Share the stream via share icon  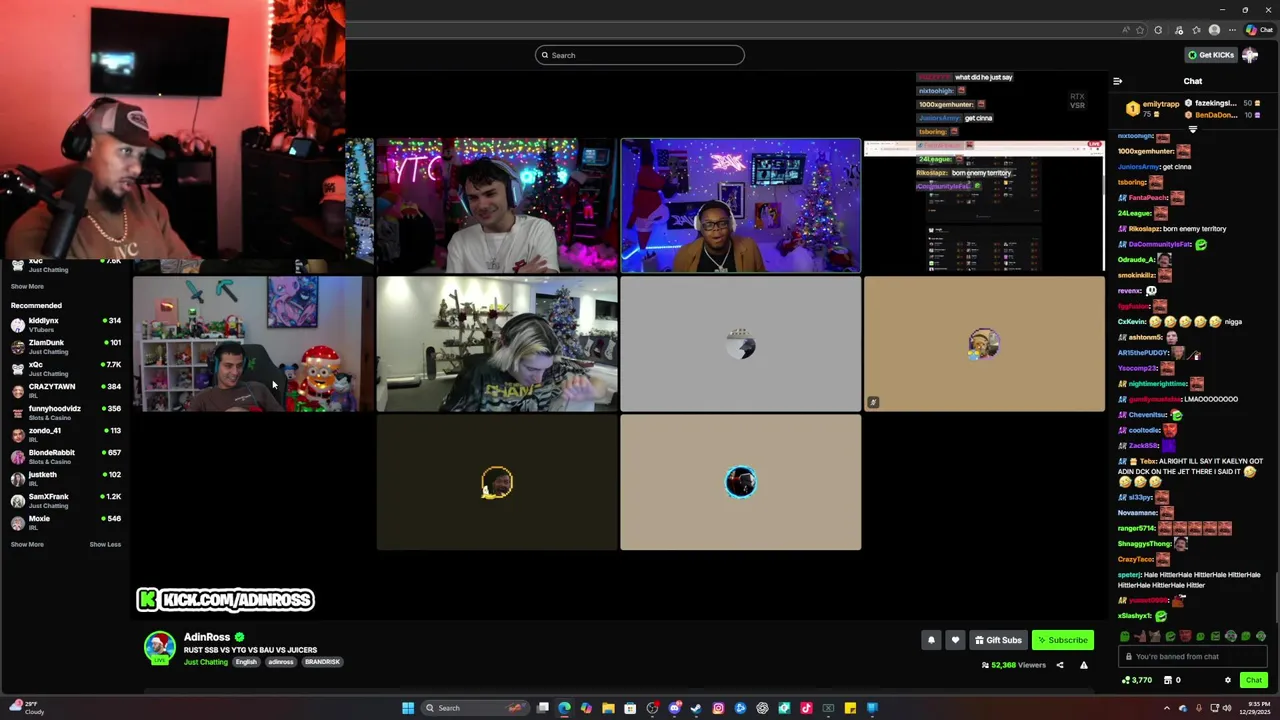coord(1060,665)
